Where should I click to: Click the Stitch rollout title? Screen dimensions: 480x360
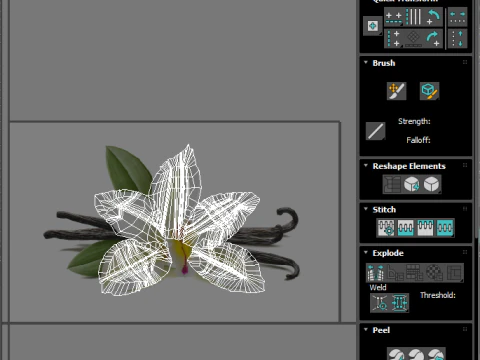coord(384,209)
